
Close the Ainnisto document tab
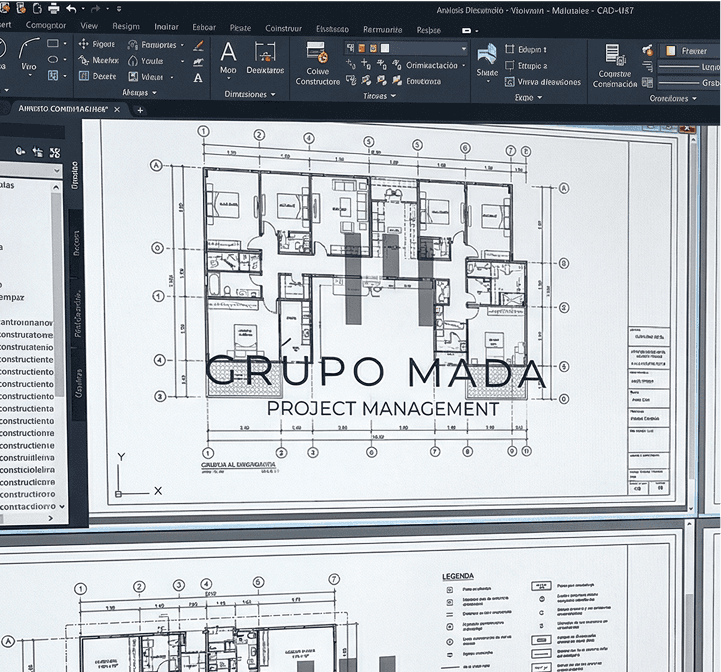(117, 109)
